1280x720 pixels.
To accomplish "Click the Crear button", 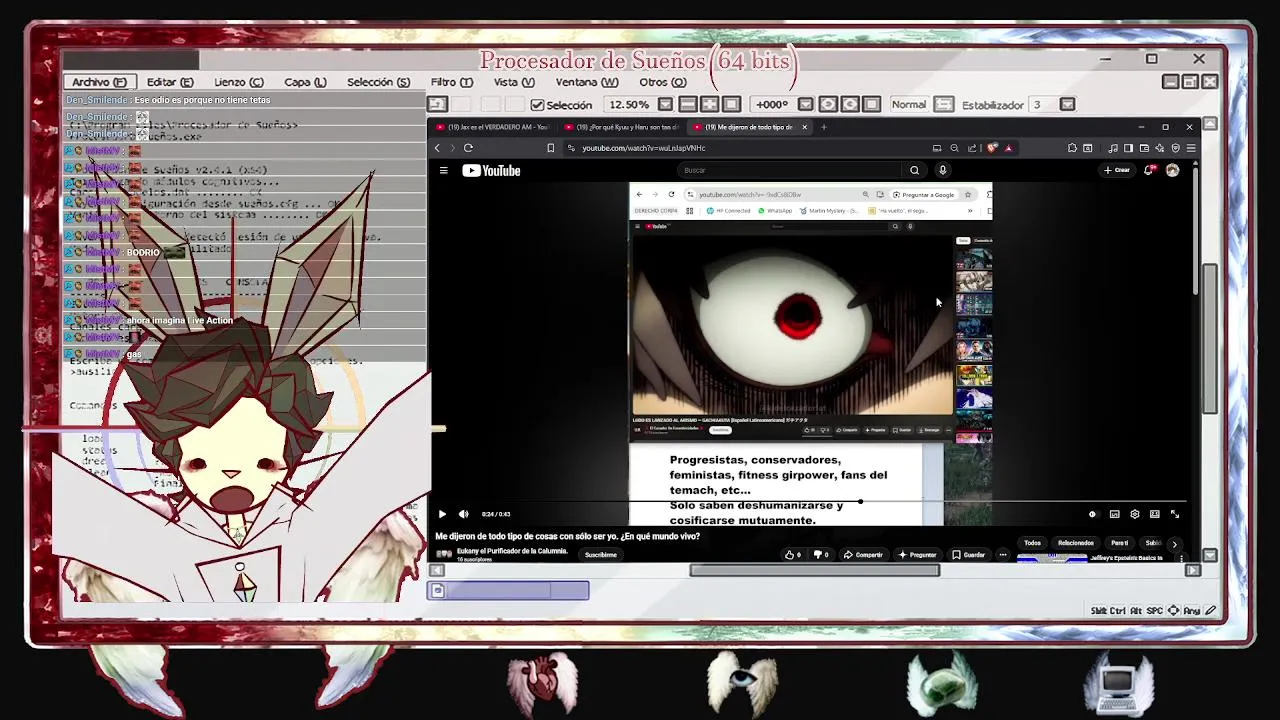I will (1116, 171).
